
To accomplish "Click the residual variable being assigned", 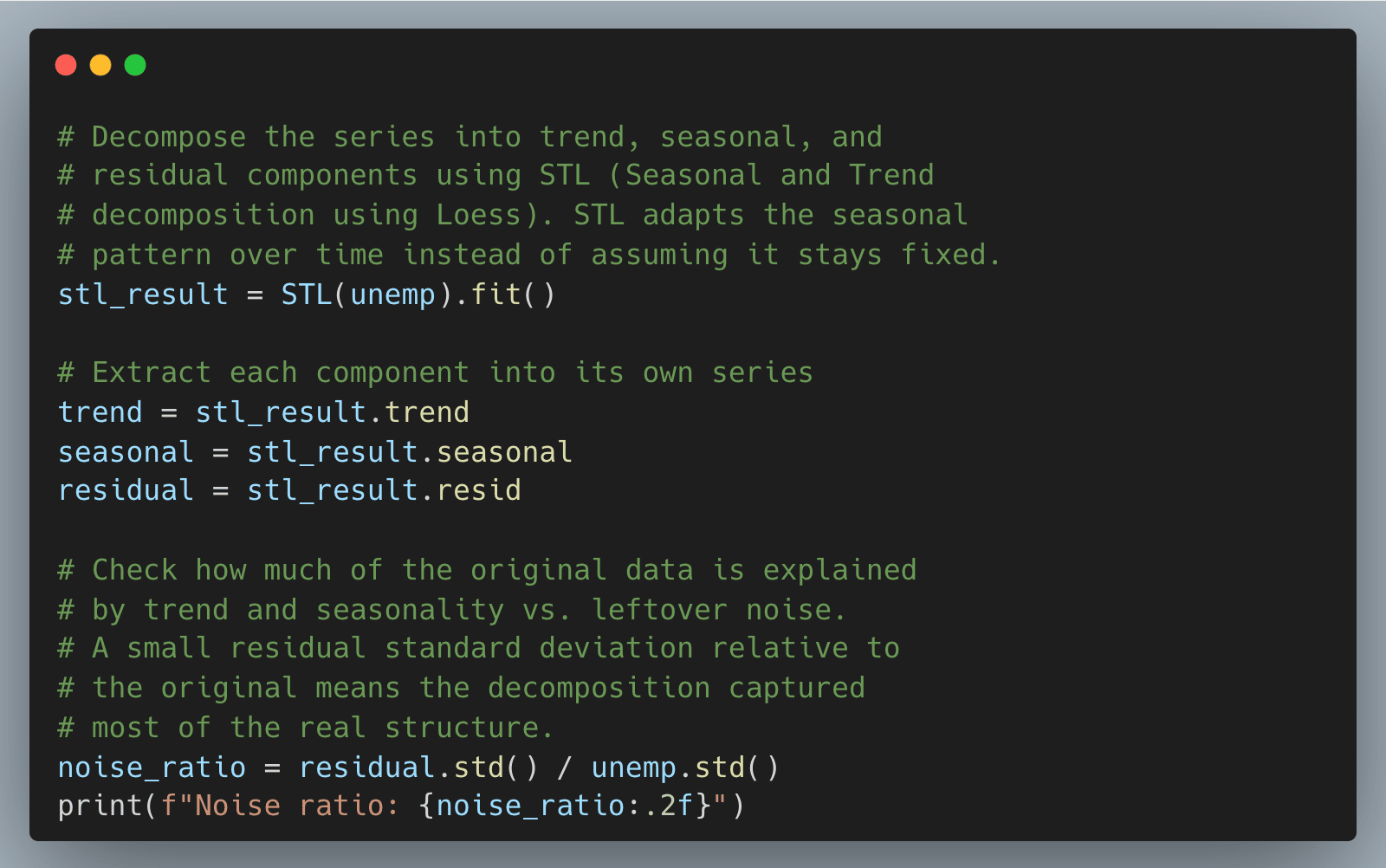I will 126,490.
